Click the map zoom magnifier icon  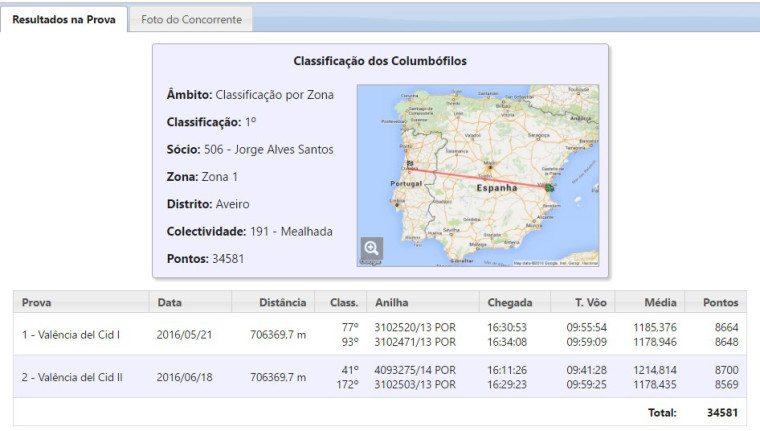[x=372, y=249]
